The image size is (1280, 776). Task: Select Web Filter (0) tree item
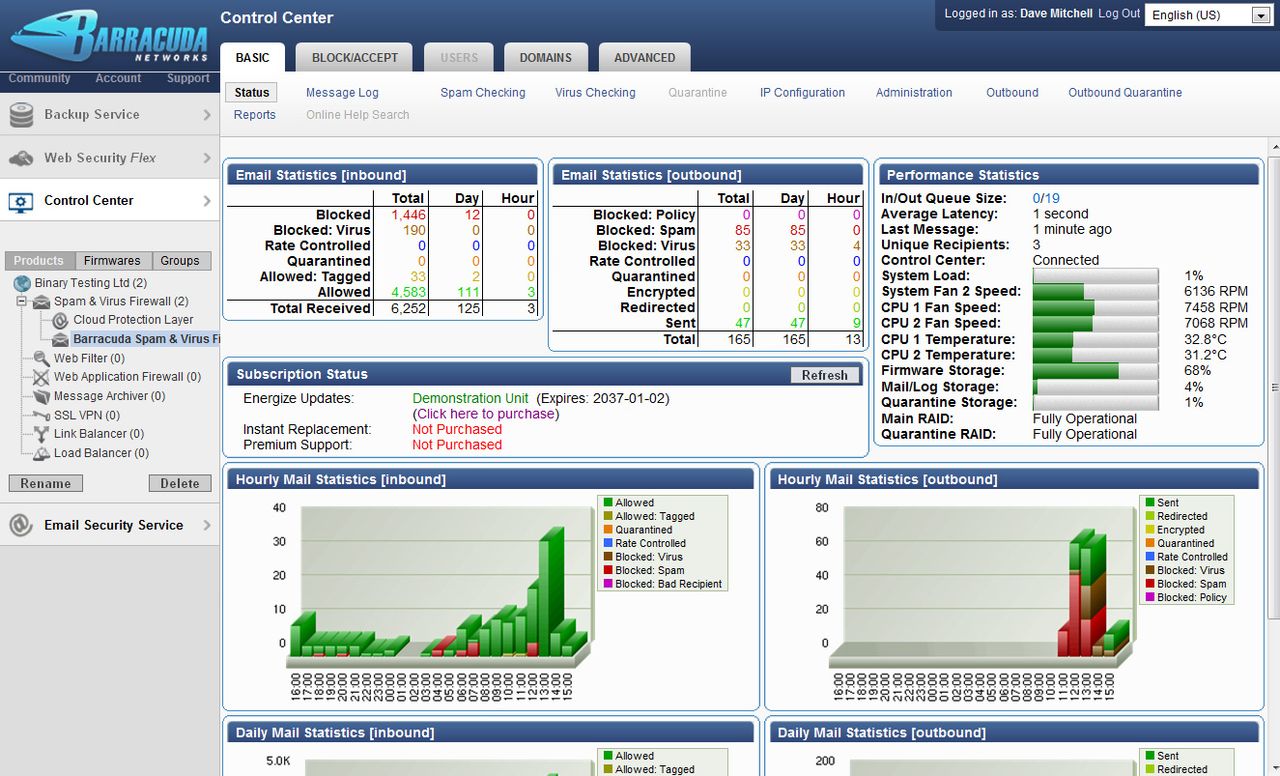point(89,358)
